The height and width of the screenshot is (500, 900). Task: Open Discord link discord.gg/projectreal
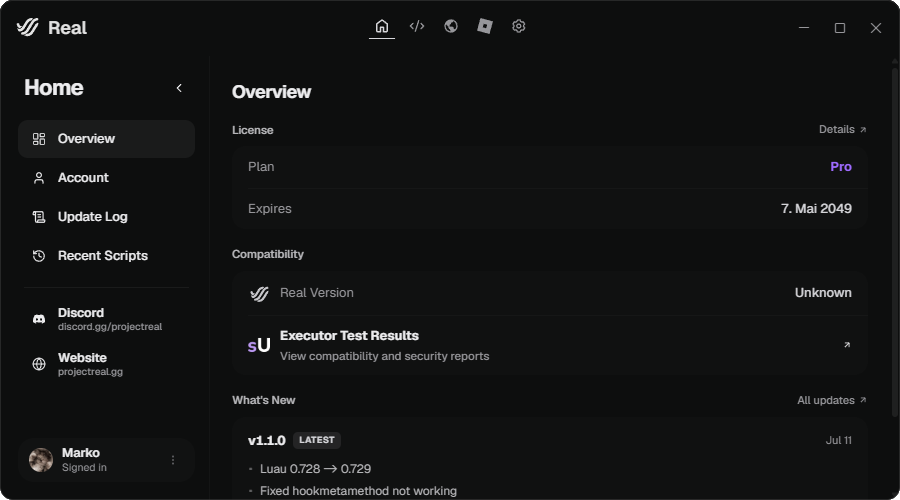tap(106, 319)
